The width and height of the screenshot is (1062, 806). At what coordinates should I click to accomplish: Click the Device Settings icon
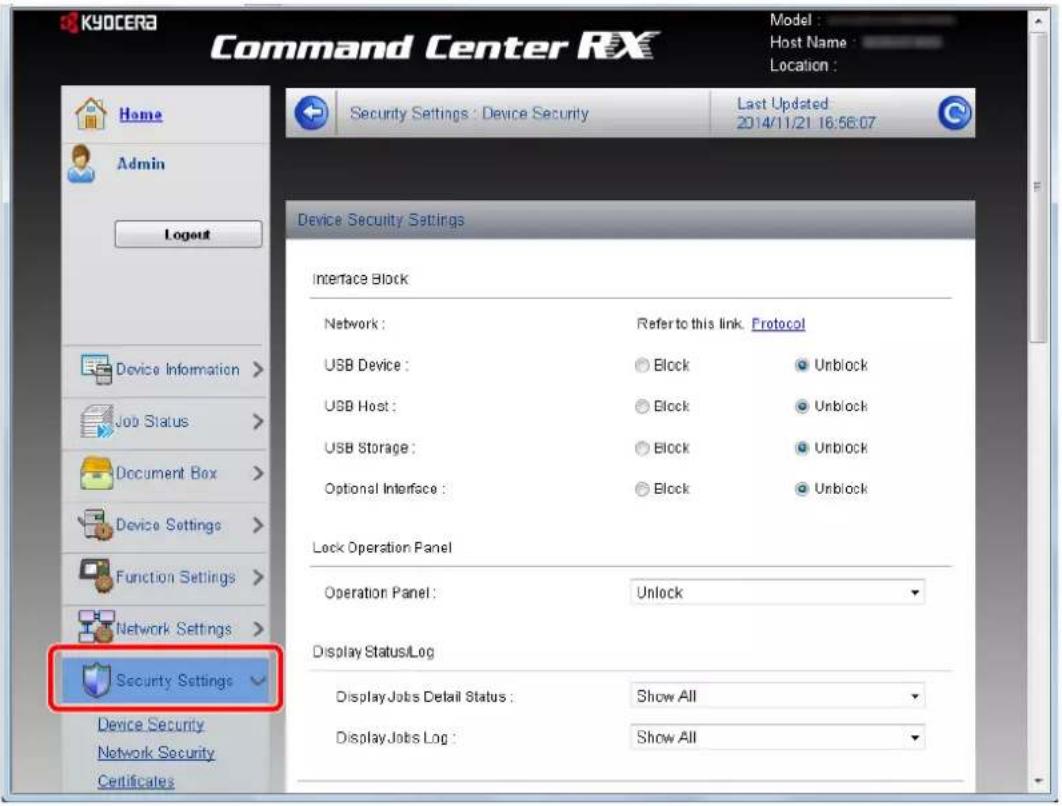tap(95, 525)
